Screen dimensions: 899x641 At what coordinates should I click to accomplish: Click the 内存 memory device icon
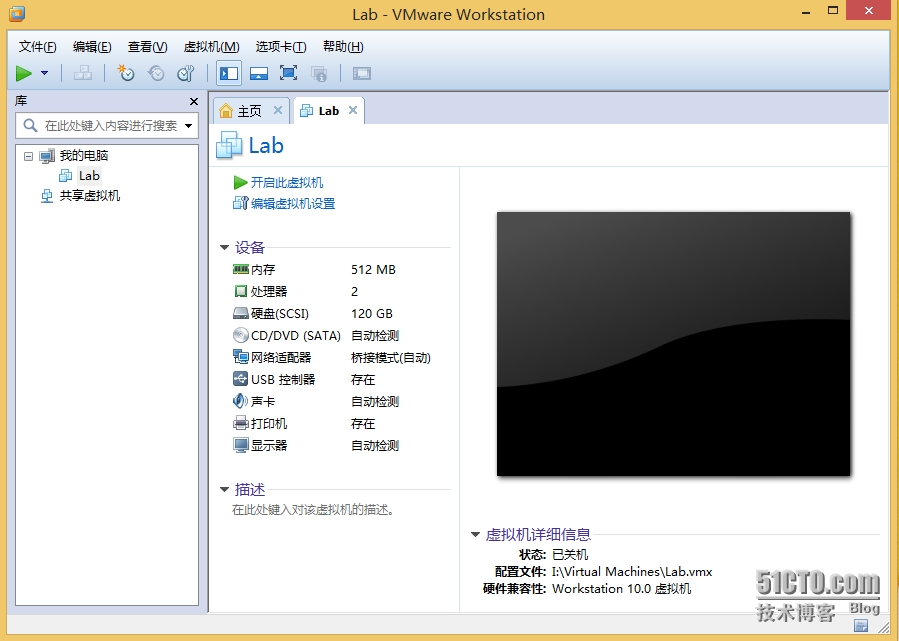tap(241, 269)
